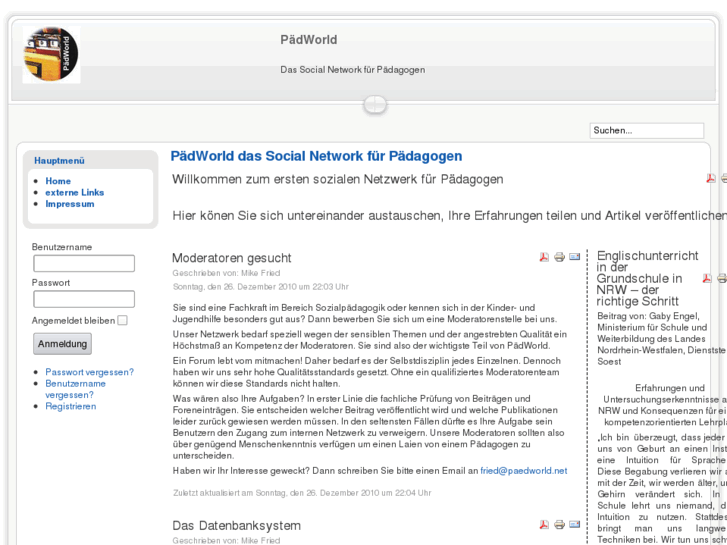This screenshot has height=545, width=727.
Task: Click the Moderatoren gesucht article title
Action: 231,258
